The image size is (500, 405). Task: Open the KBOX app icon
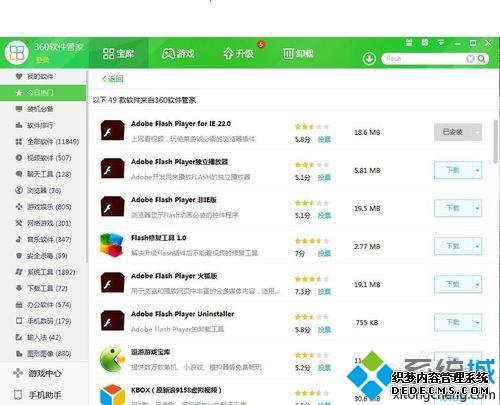(112, 395)
